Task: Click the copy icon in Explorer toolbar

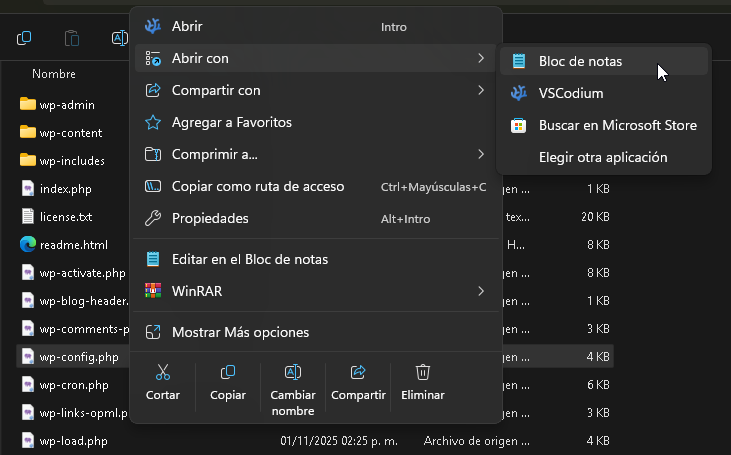Action: point(24,38)
